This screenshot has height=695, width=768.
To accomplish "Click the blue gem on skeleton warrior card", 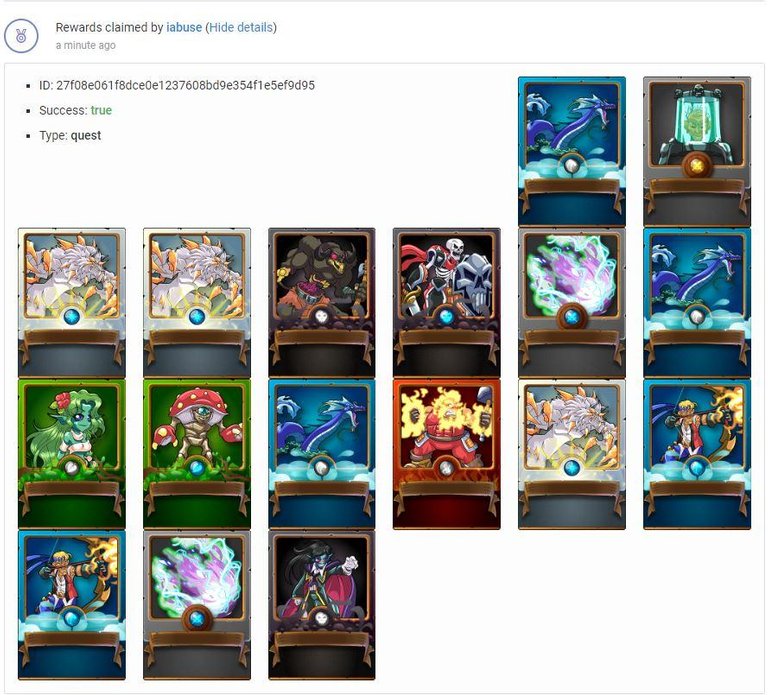I will click(x=447, y=317).
